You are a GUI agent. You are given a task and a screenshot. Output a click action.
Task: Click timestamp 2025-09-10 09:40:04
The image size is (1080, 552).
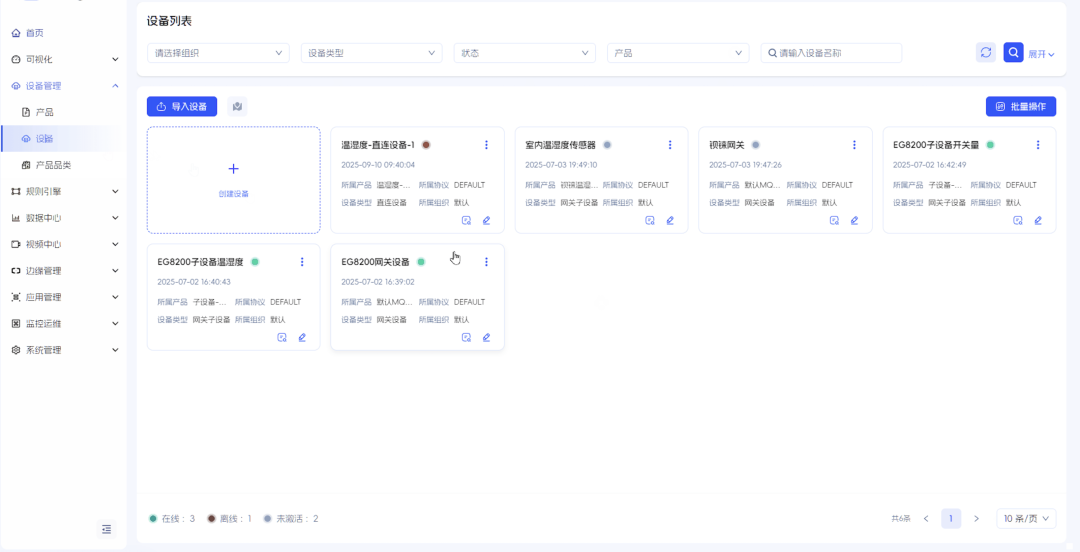pos(378,165)
